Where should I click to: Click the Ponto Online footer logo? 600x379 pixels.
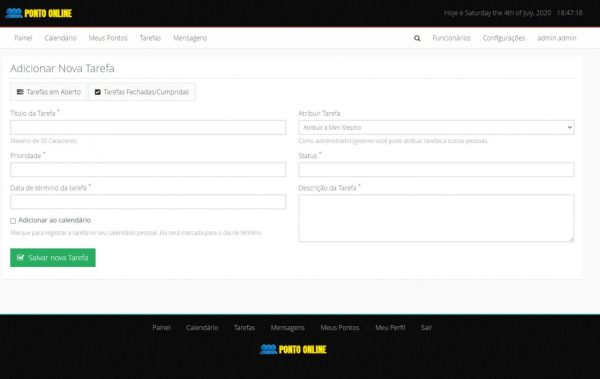pyautogui.click(x=293, y=349)
